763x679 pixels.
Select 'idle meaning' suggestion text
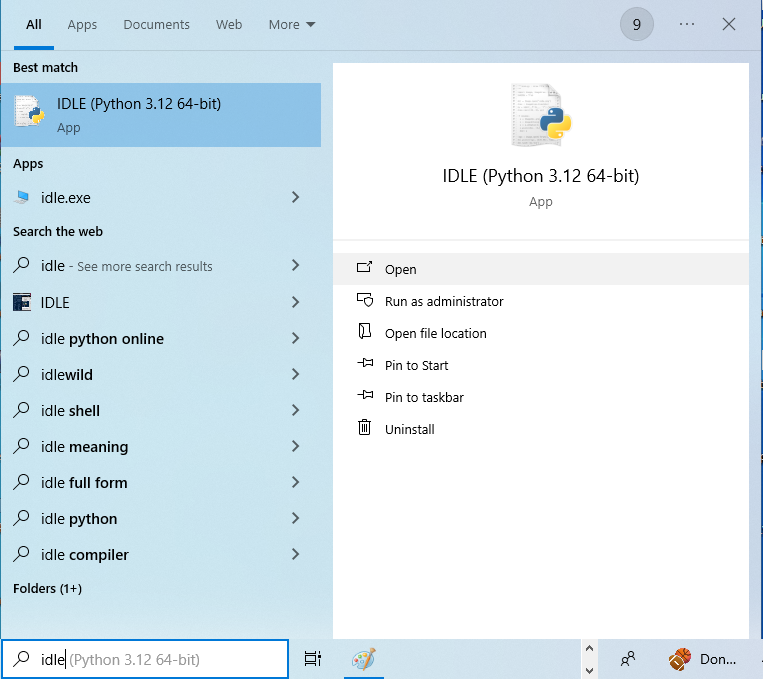[84, 447]
